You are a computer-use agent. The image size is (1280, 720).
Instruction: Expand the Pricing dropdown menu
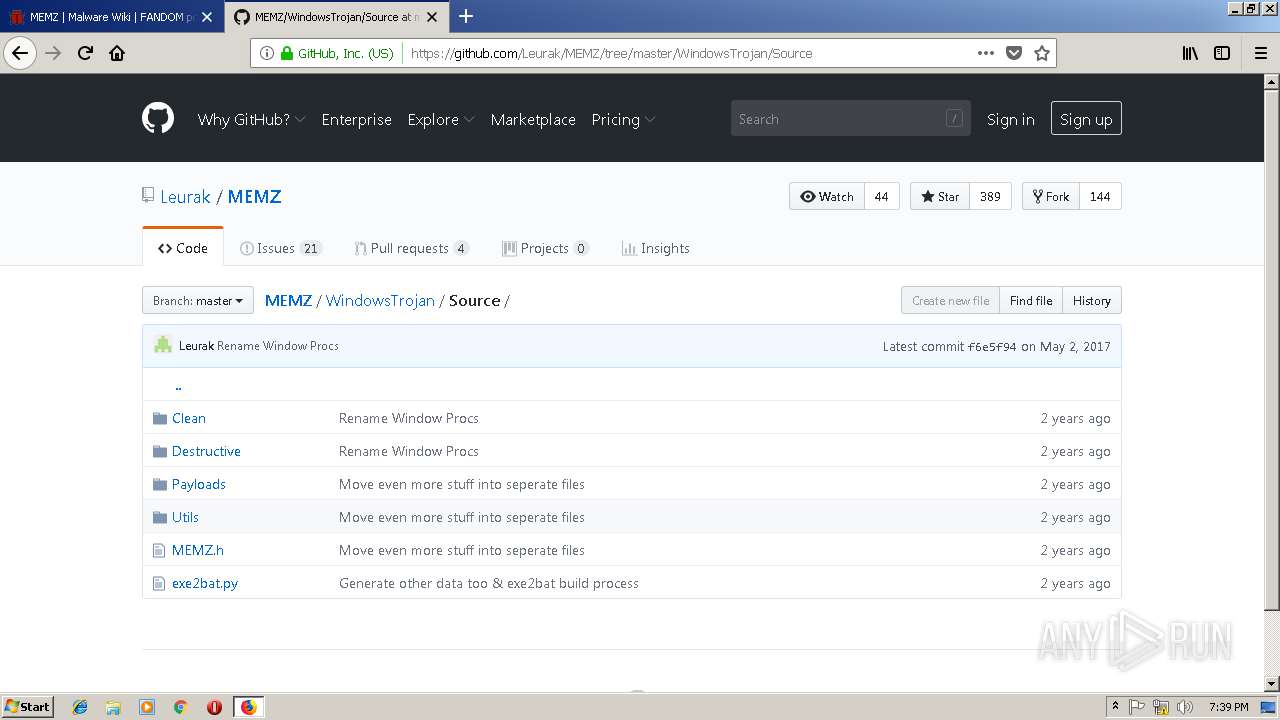(x=623, y=119)
